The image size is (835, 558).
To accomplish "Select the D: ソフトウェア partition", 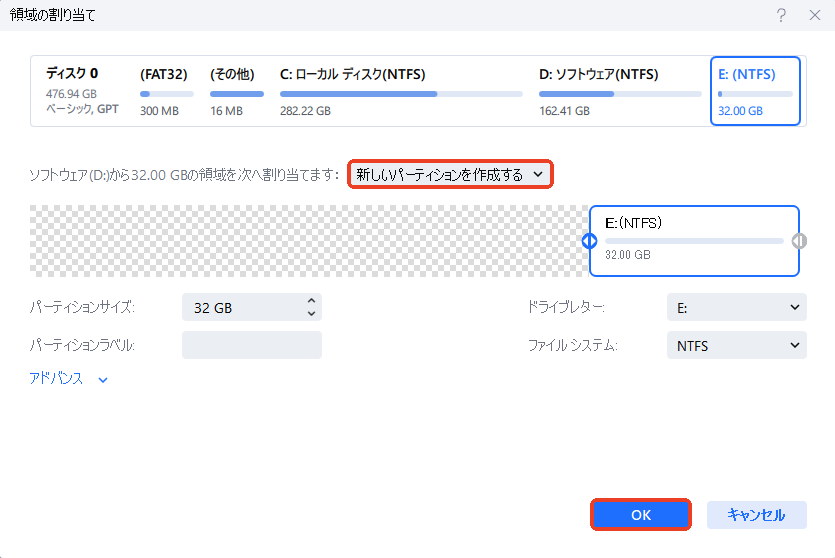I will [x=618, y=92].
